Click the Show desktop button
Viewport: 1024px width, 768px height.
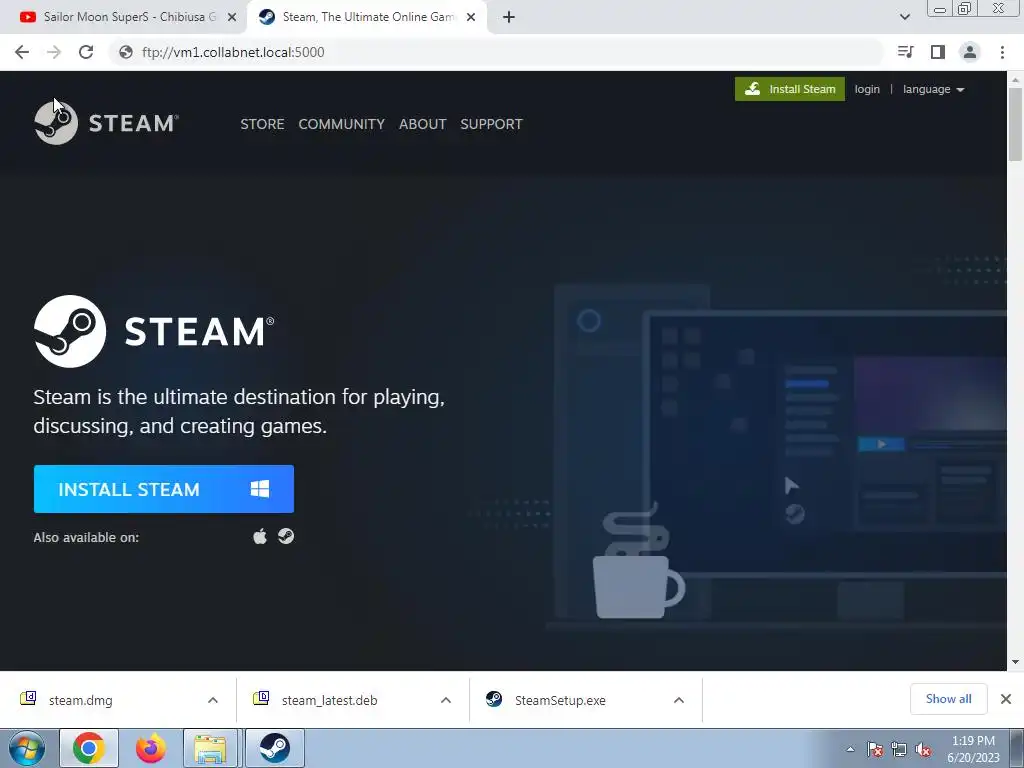[x=1017, y=749]
